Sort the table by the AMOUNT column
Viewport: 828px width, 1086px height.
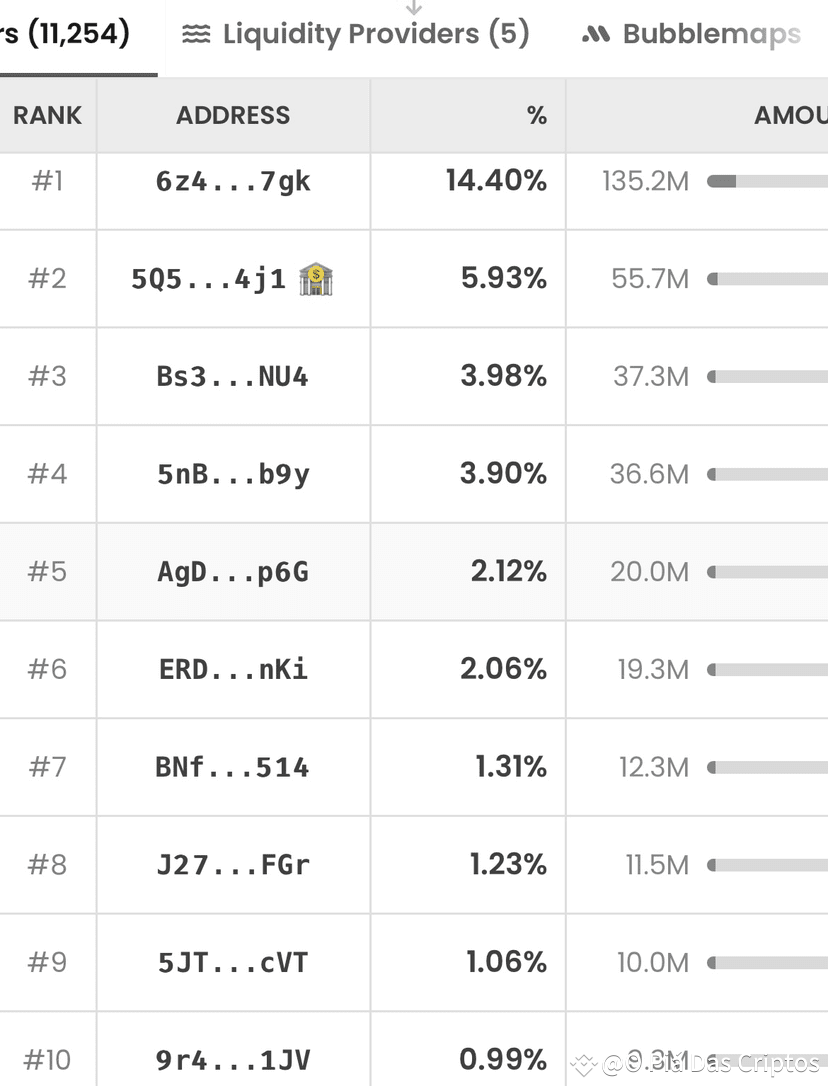(790, 115)
